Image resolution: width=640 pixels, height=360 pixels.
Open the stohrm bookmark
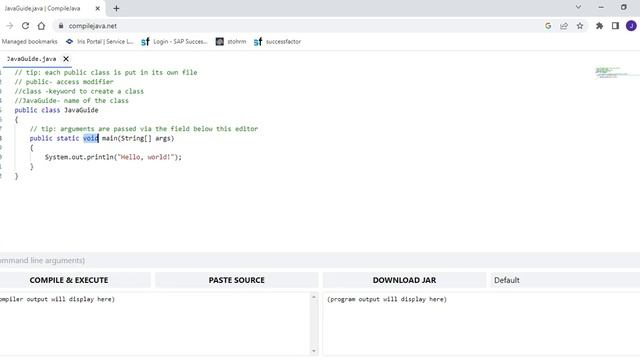pos(231,42)
